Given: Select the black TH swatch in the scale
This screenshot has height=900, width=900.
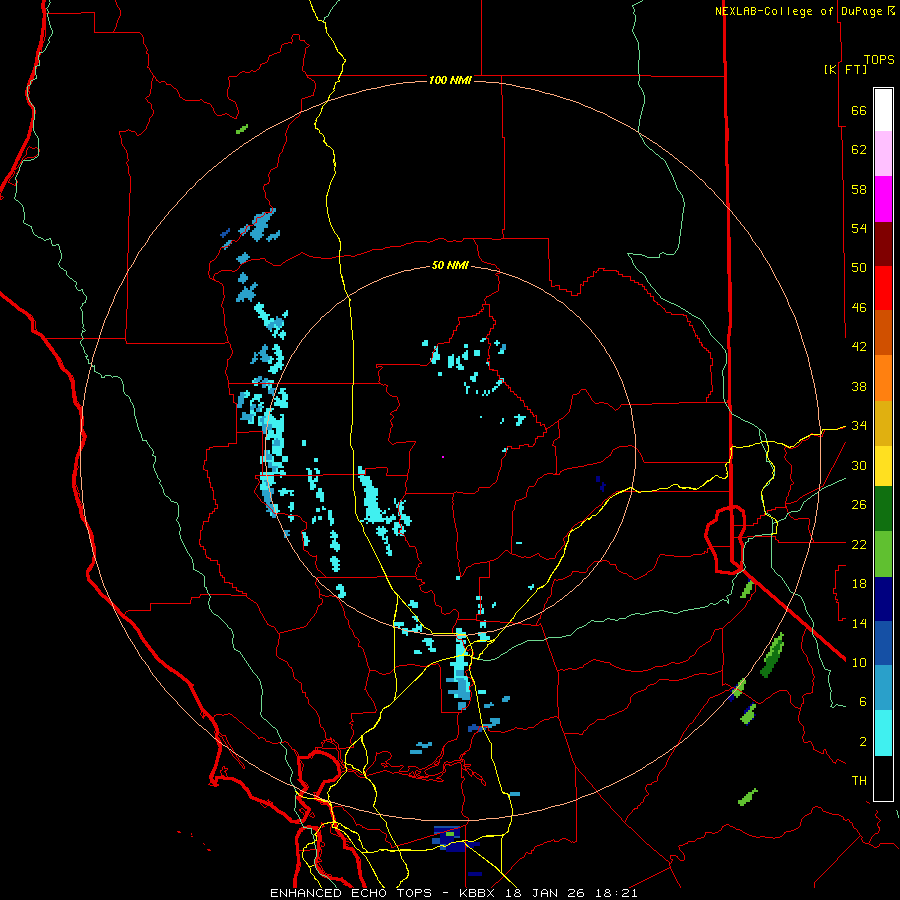Looking at the screenshot, I should (x=883, y=778).
